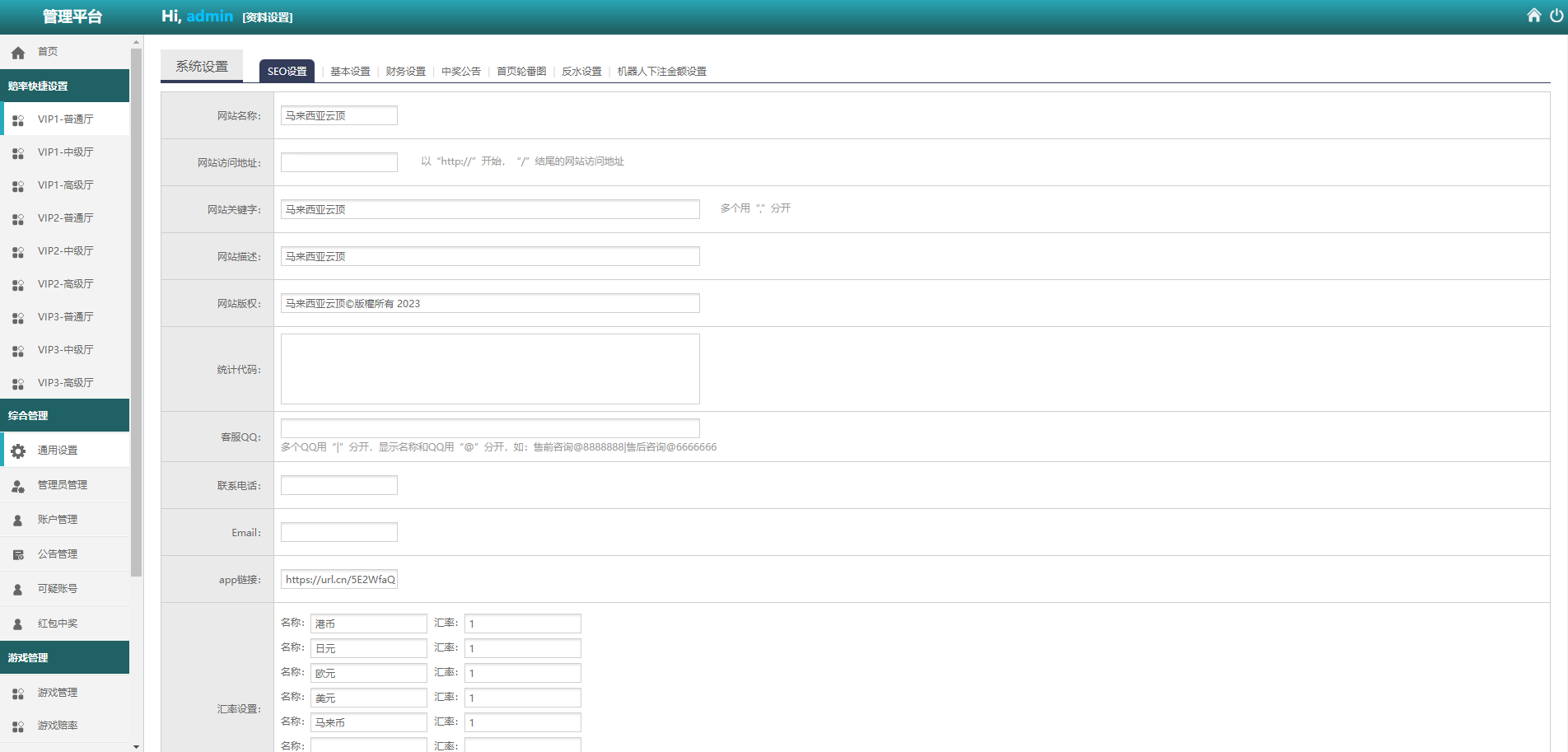1568x752 pixels.
Task: Click the user icon beside 账户管理
Action: click(18, 521)
